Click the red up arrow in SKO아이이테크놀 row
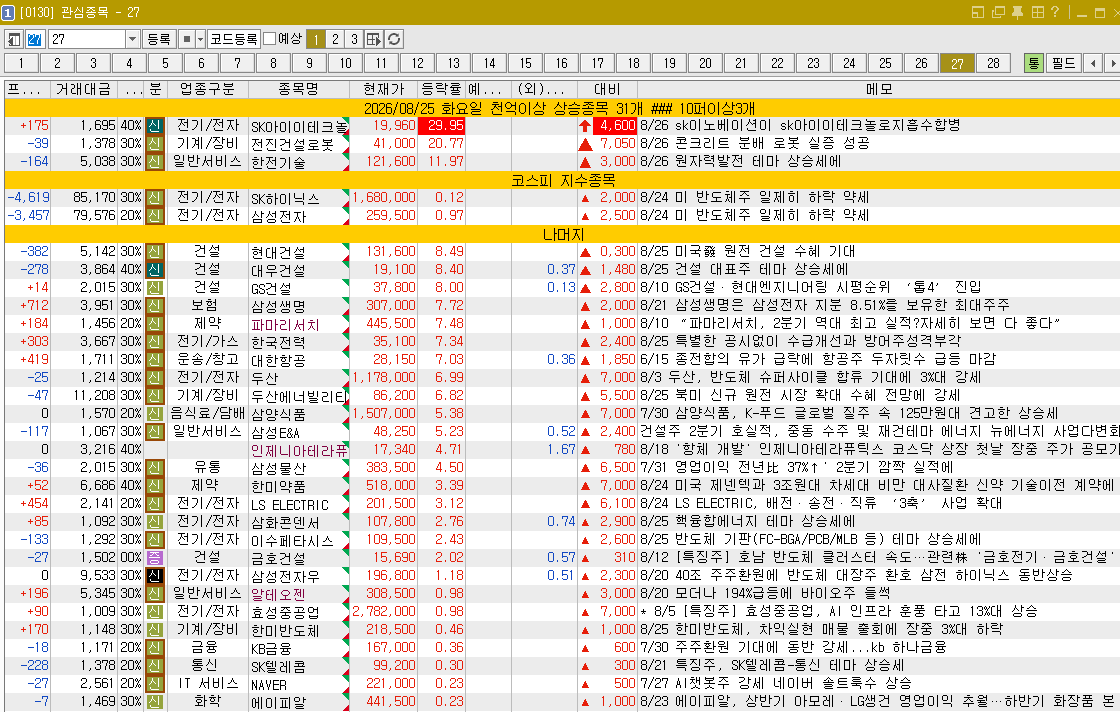1120x712 pixels. [x=586, y=126]
